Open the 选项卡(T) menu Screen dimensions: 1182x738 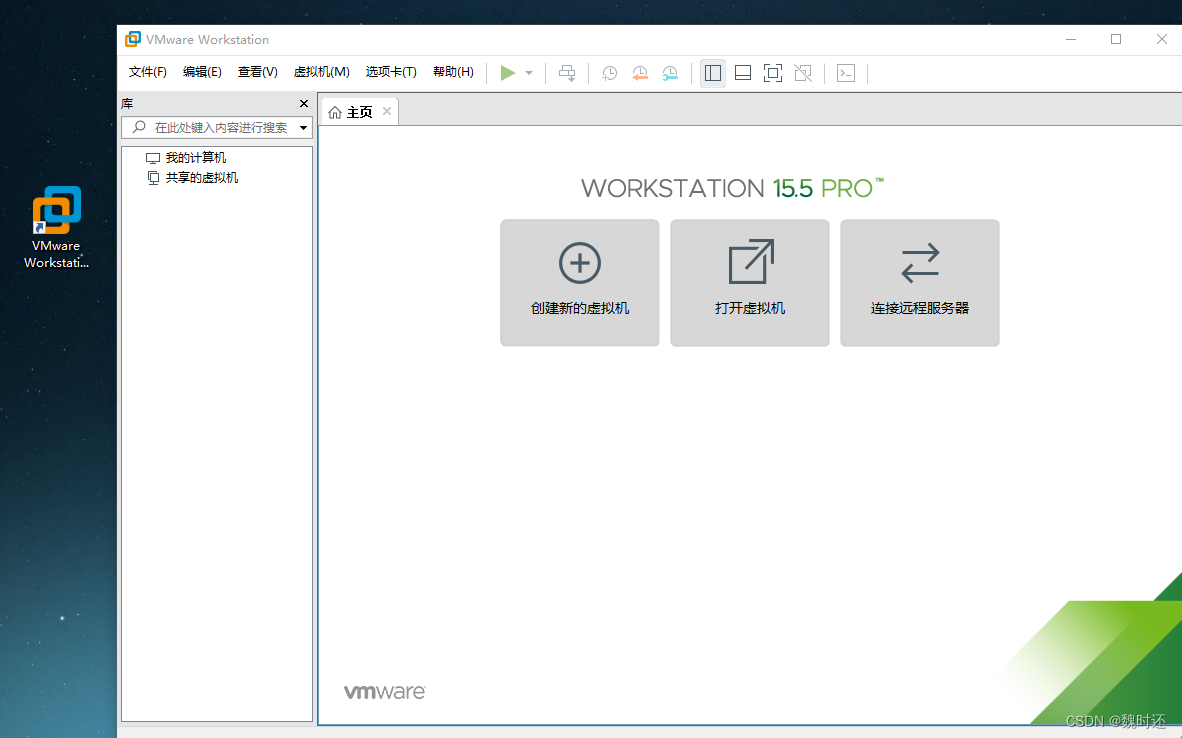click(391, 72)
